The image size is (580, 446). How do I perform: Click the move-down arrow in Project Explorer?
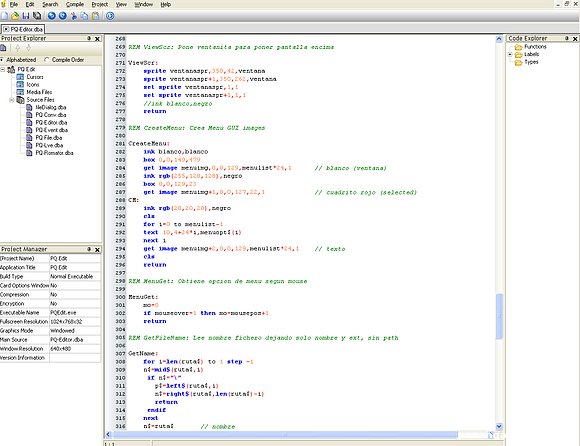(28, 48)
